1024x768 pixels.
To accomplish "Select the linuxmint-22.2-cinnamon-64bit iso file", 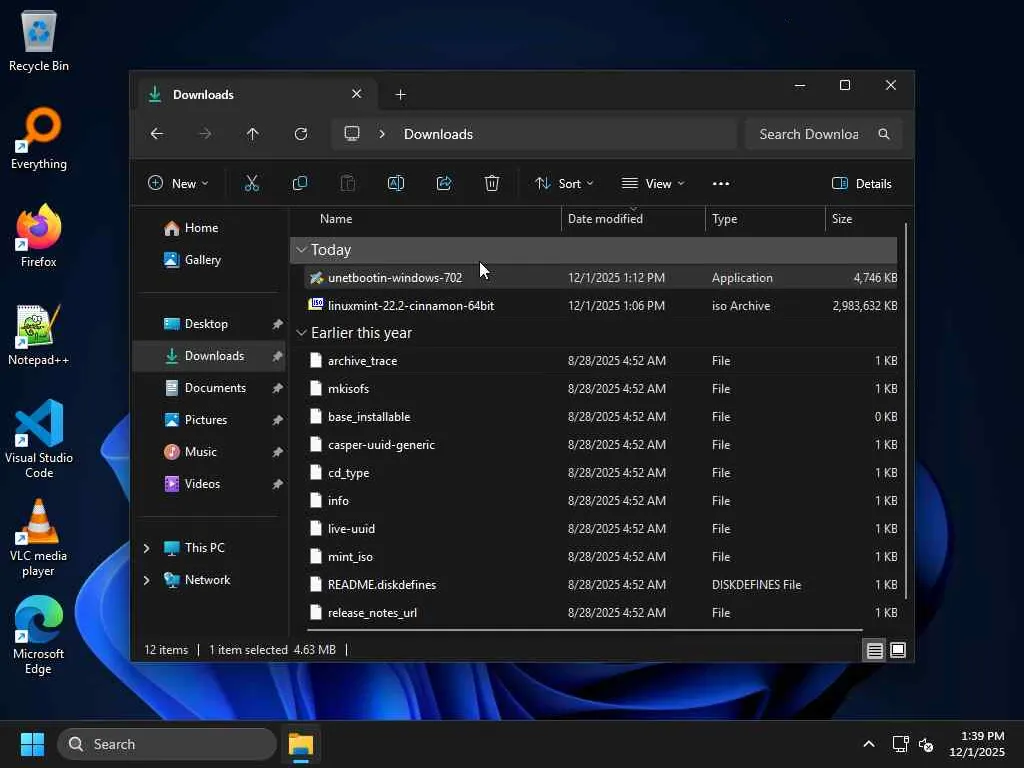I will click(600, 306).
